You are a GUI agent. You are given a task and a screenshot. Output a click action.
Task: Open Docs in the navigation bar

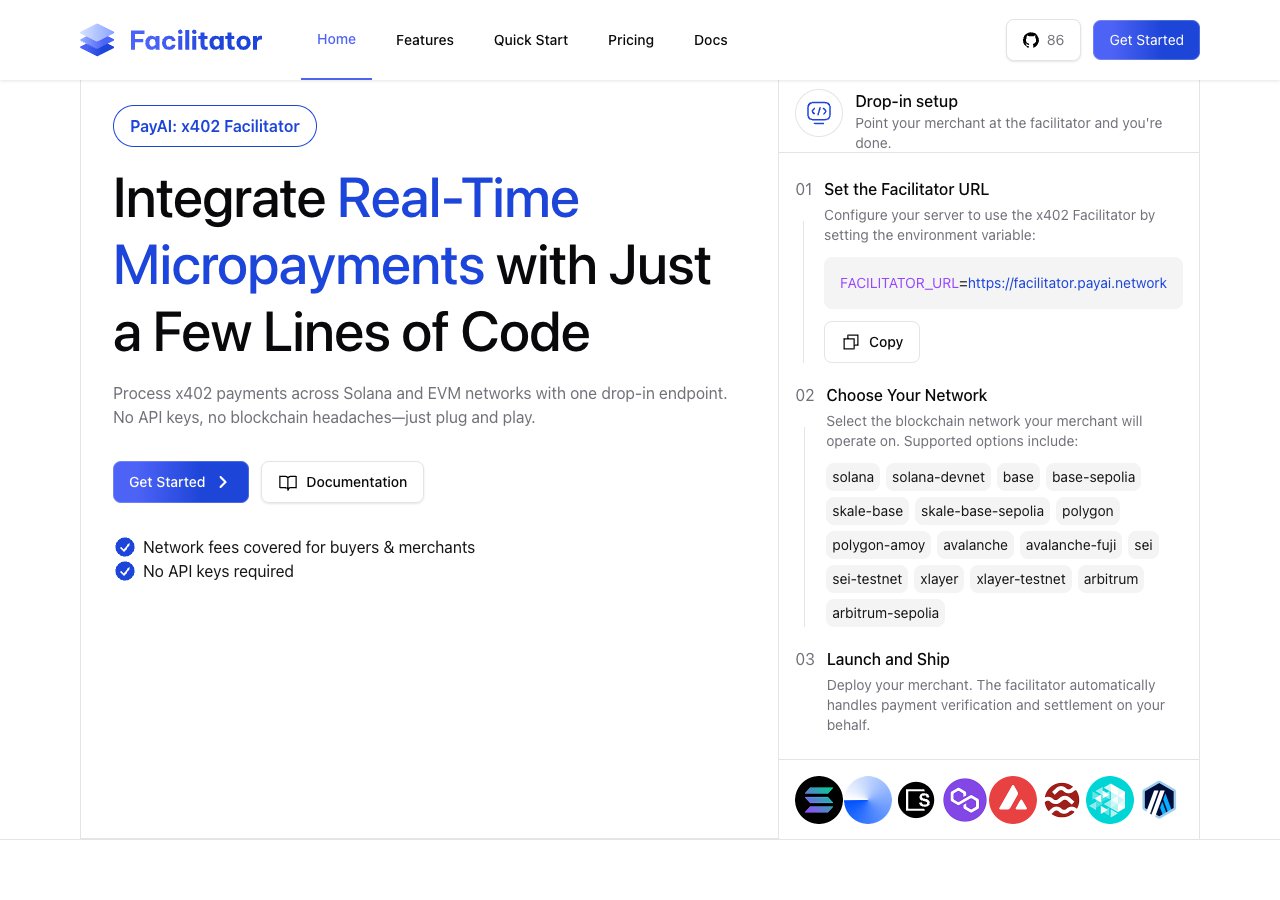(711, 40)
